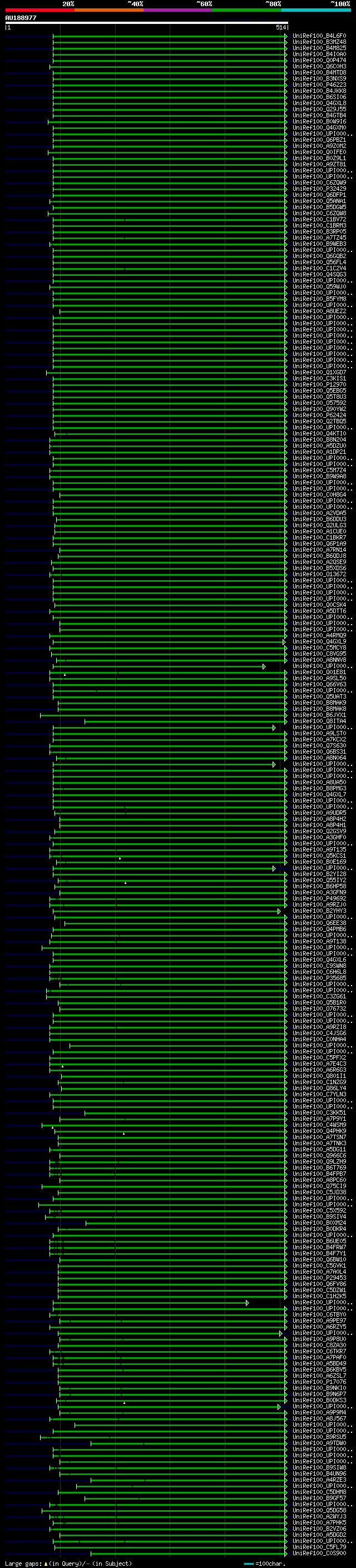This screenshot has width=356, height=1568.
Task: Click the orange ~40% identity color segment
Action: click(109, 11)
